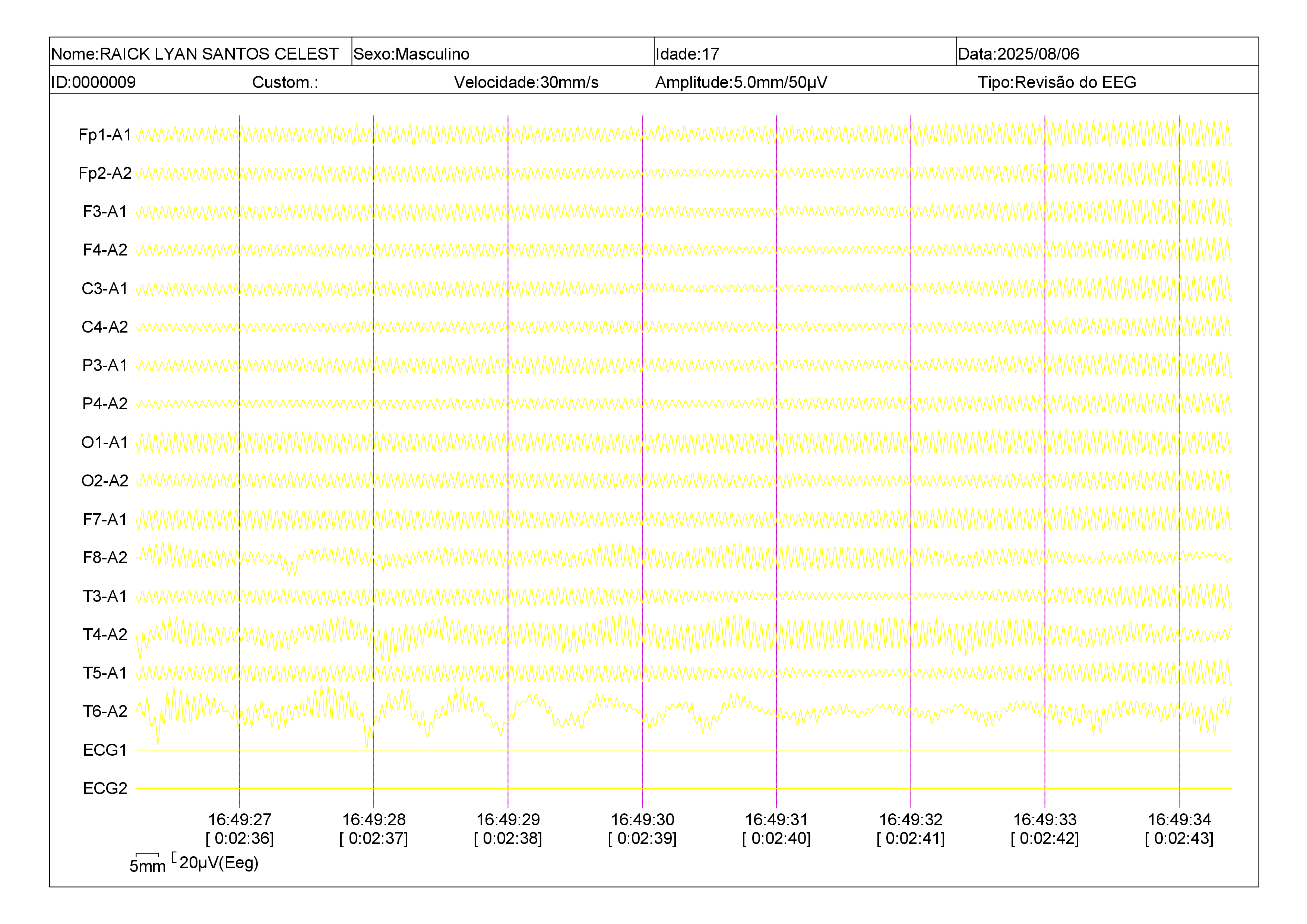
Task: Click elapsed time '[ 0:02:41]'
Action: click(x=911, y=838)
